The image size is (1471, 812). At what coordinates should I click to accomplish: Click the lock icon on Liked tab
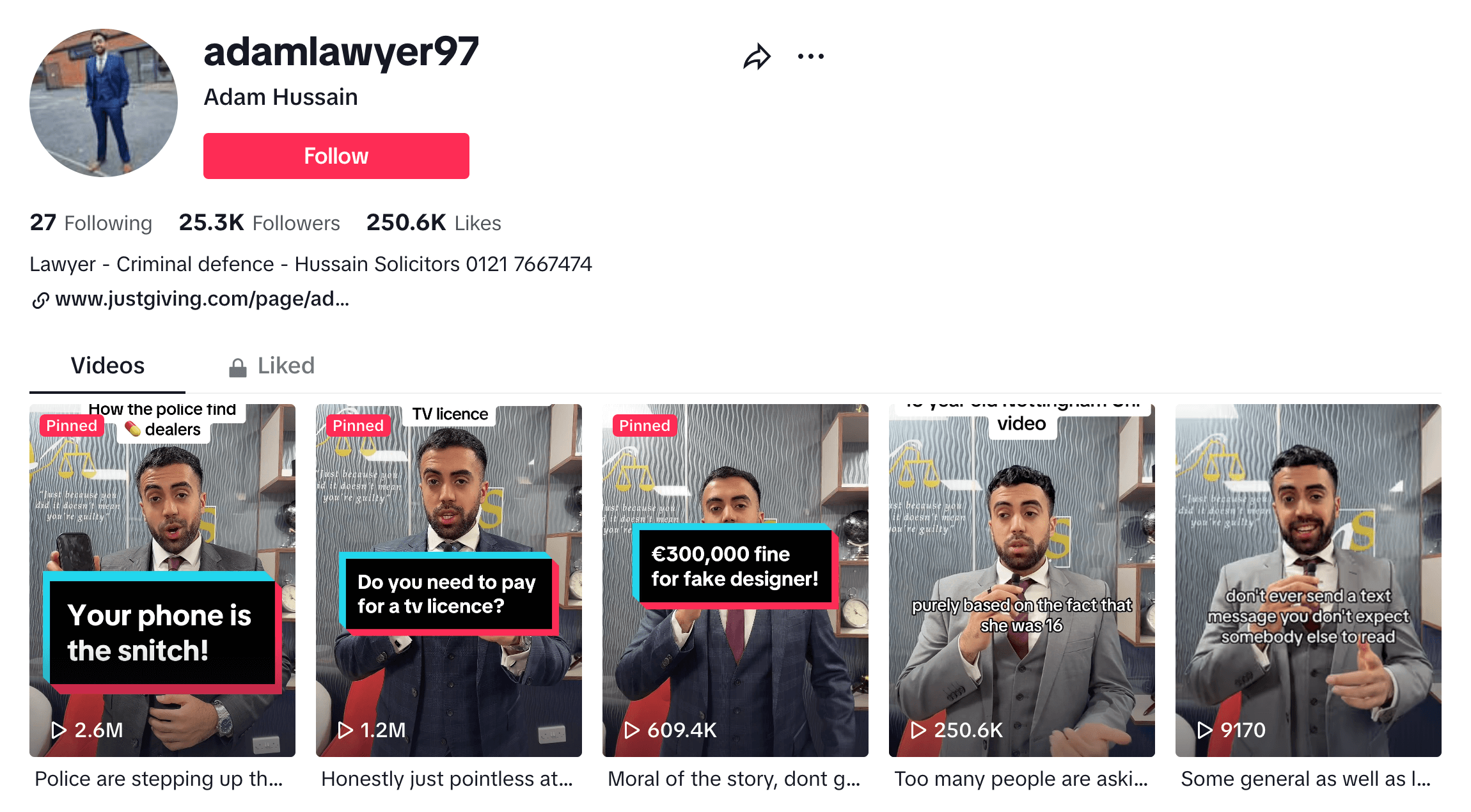[238, 367]
